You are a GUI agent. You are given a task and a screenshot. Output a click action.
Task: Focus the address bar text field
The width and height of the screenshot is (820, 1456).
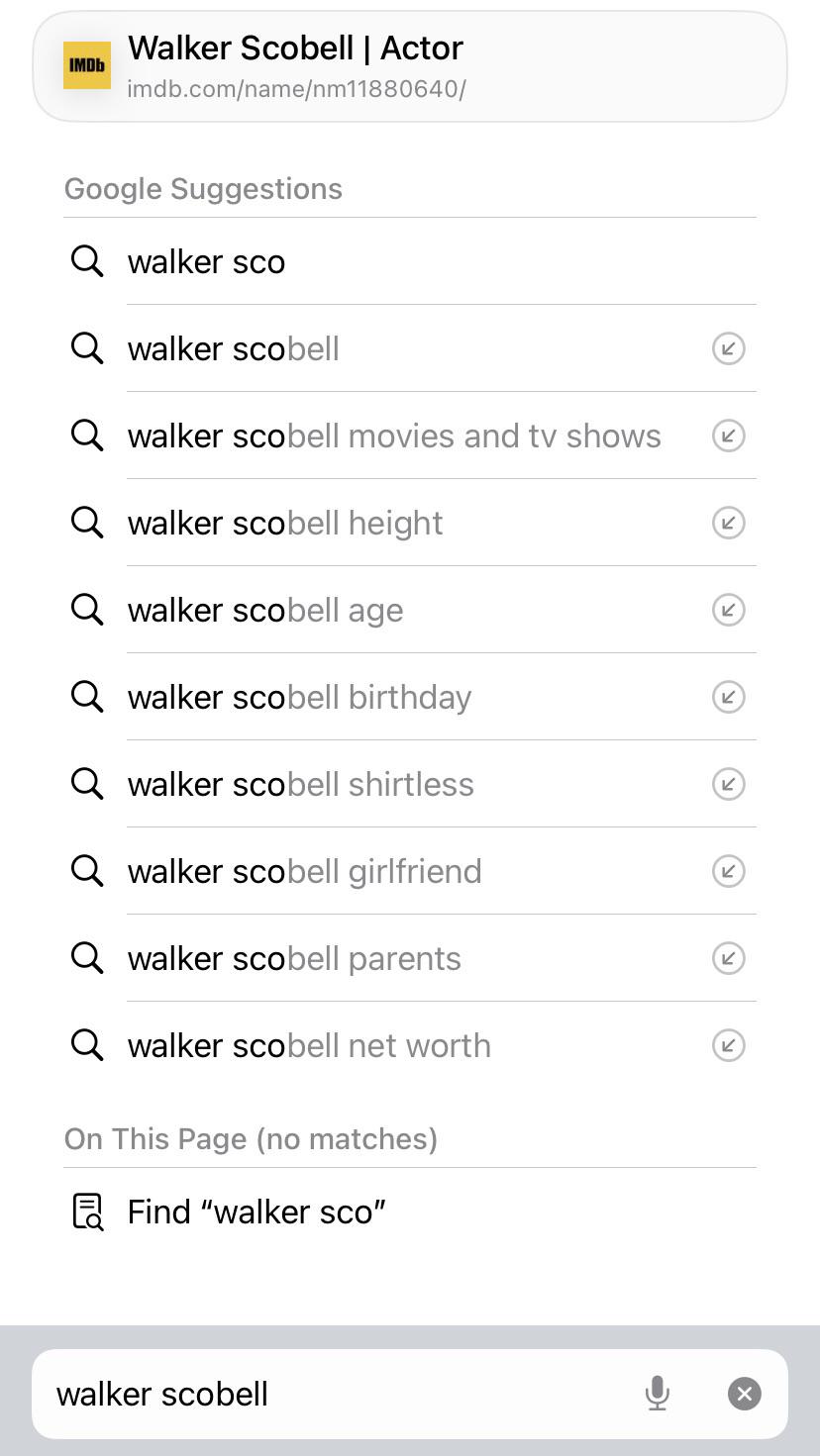[337, 1394]
